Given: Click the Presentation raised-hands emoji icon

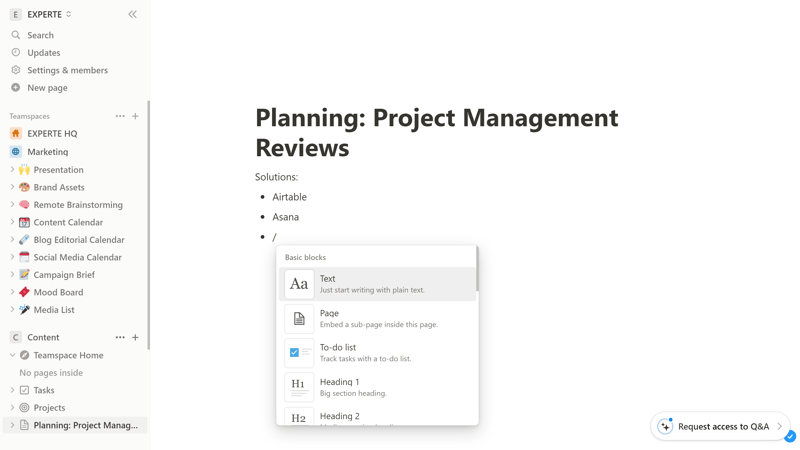Looking at the screenshot, I should click(24, 169).
